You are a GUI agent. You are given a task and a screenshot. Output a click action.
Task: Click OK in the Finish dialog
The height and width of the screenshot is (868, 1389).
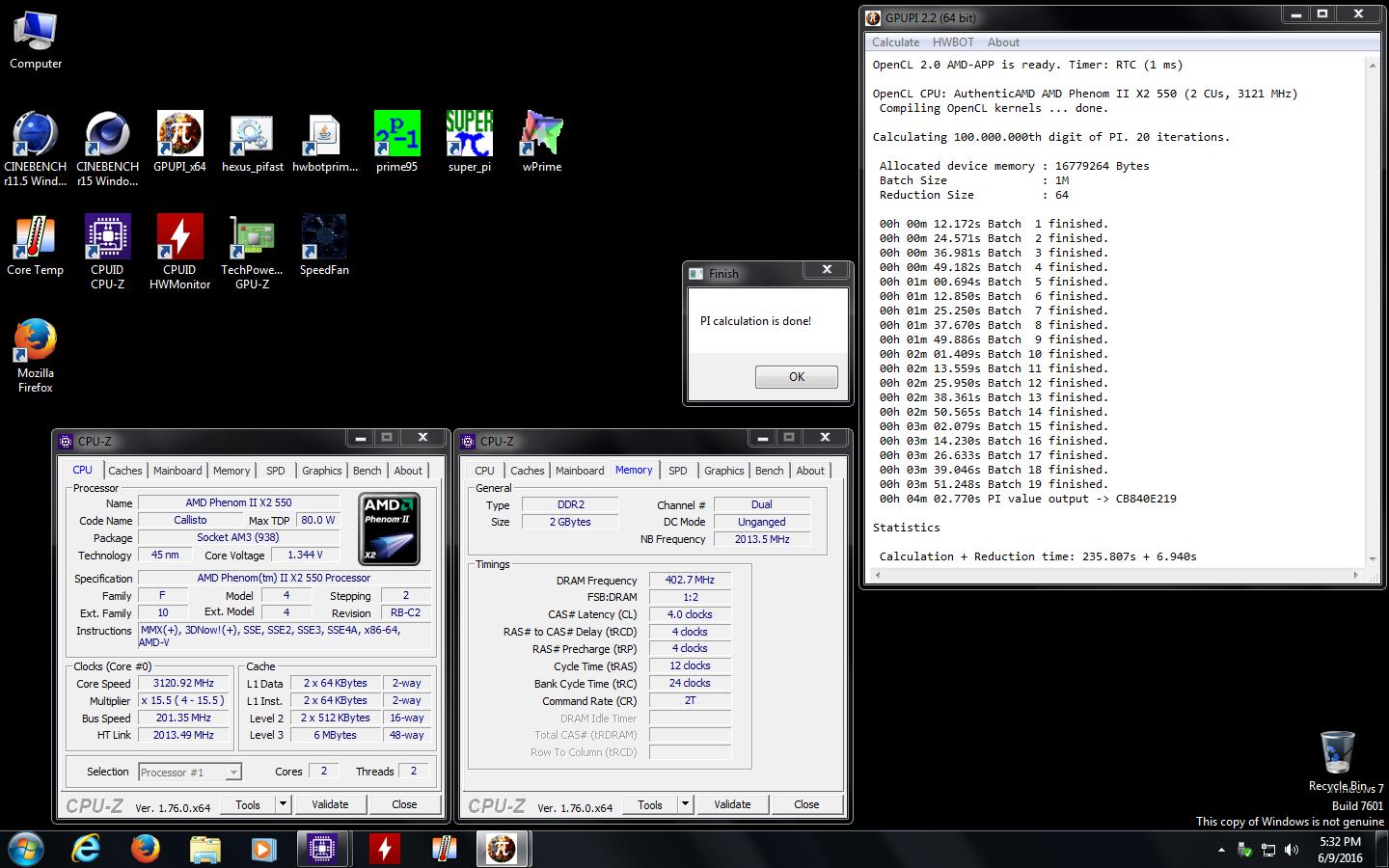click(797, 377)
